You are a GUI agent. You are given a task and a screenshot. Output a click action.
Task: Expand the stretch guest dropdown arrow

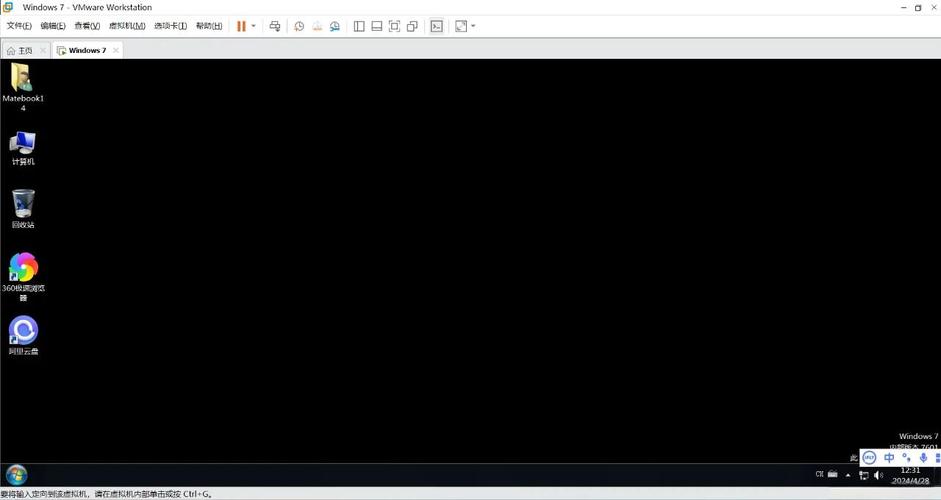pyautogui.click(x=473, y=26)
